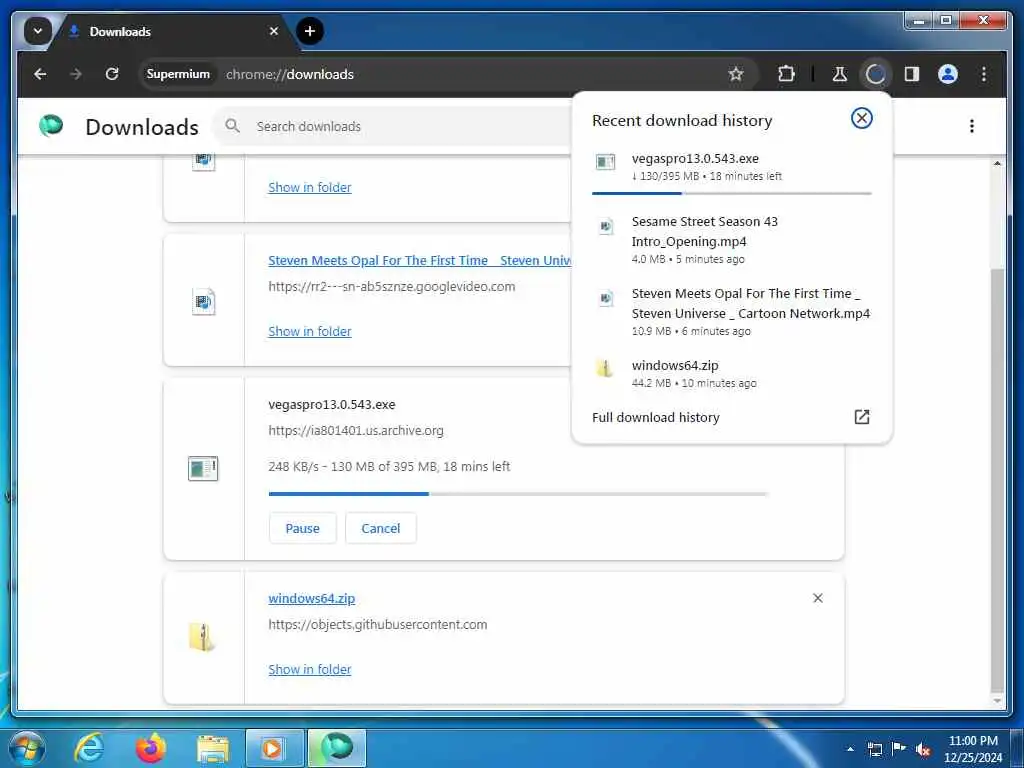1024x768 pixels.
Task: Click Full download history
Action: [656, 417]
